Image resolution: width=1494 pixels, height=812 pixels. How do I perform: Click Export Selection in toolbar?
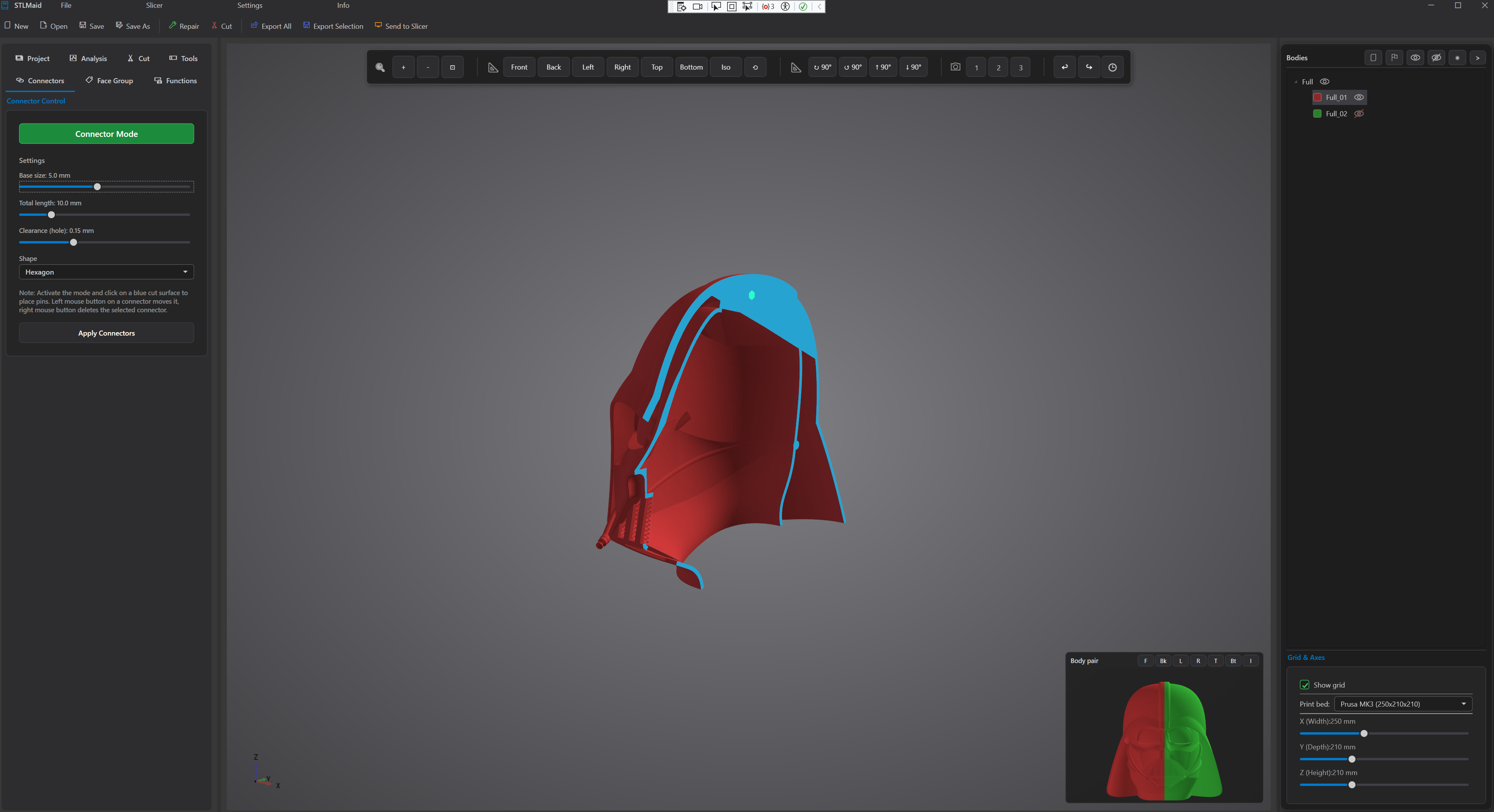click(x=333, y=26)
